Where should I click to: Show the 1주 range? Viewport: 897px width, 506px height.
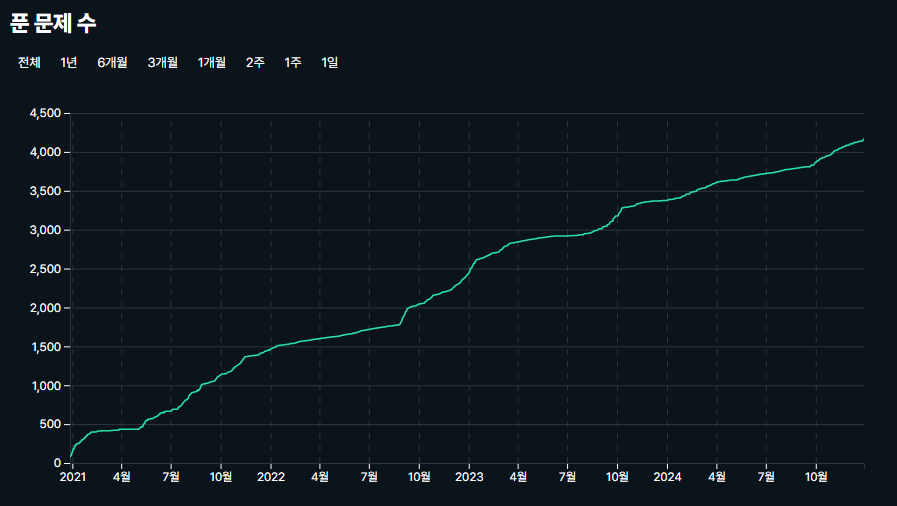point(293,62)
